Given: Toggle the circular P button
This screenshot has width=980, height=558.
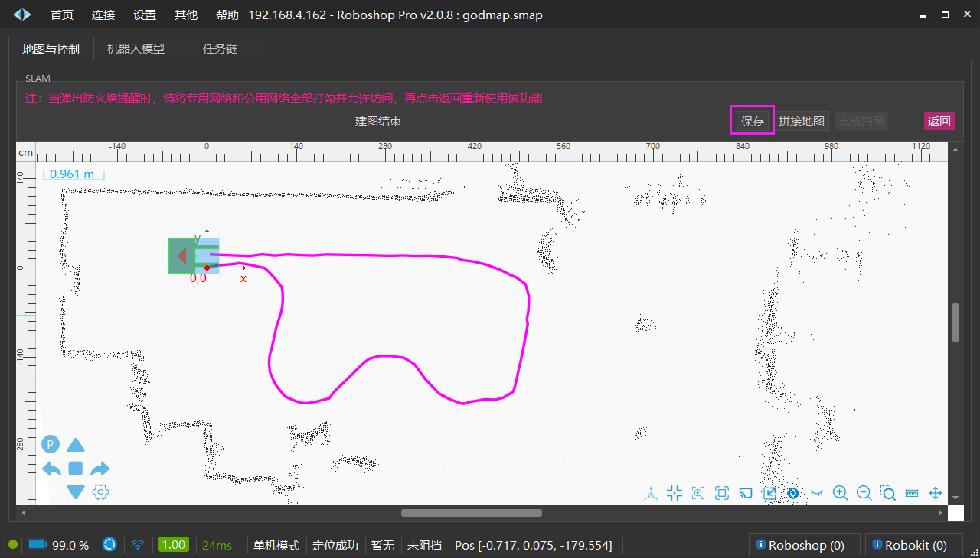Looking at the screenshot, I should [x=50, y=445].
